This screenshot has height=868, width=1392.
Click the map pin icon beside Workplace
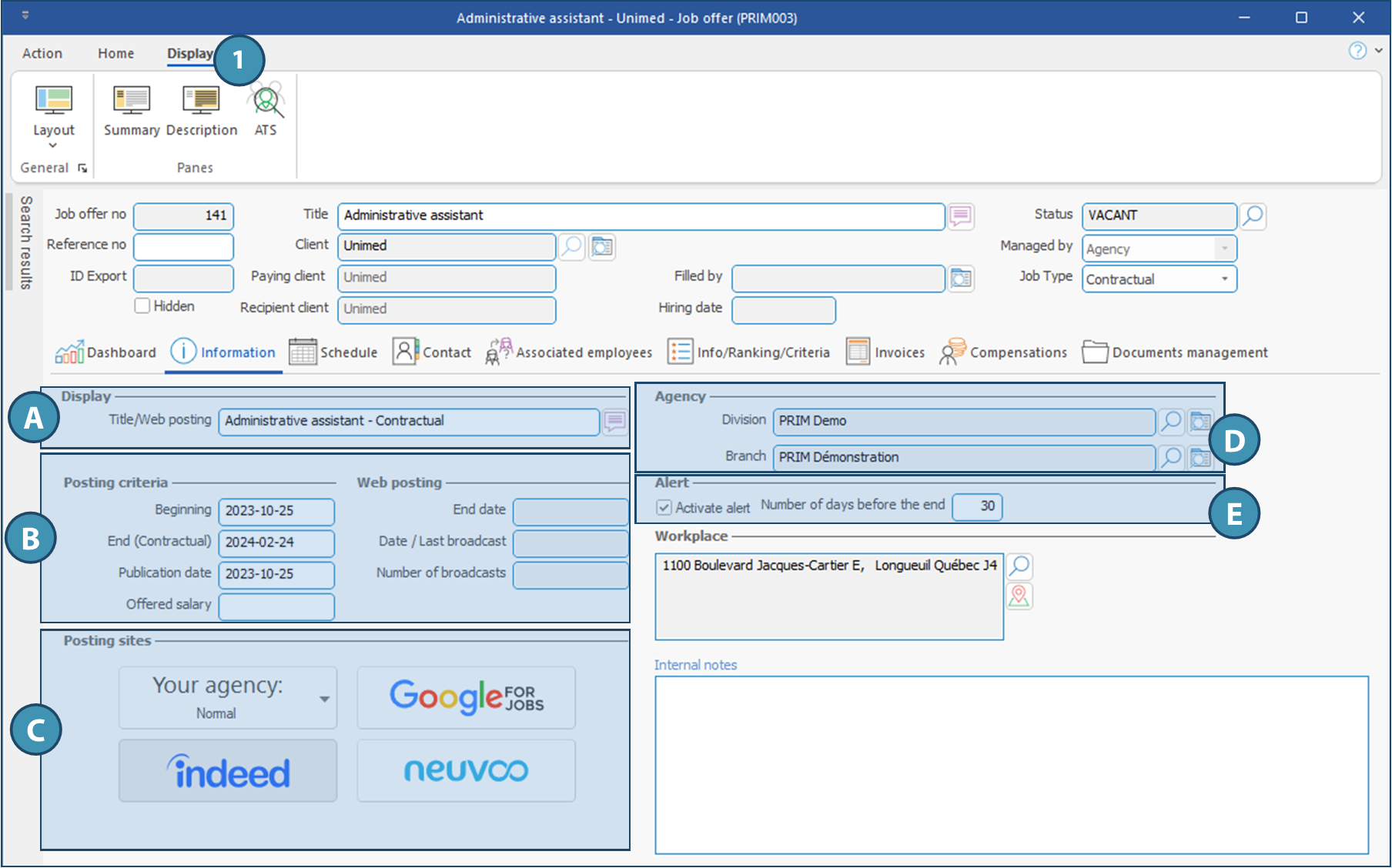[1019, 596]
